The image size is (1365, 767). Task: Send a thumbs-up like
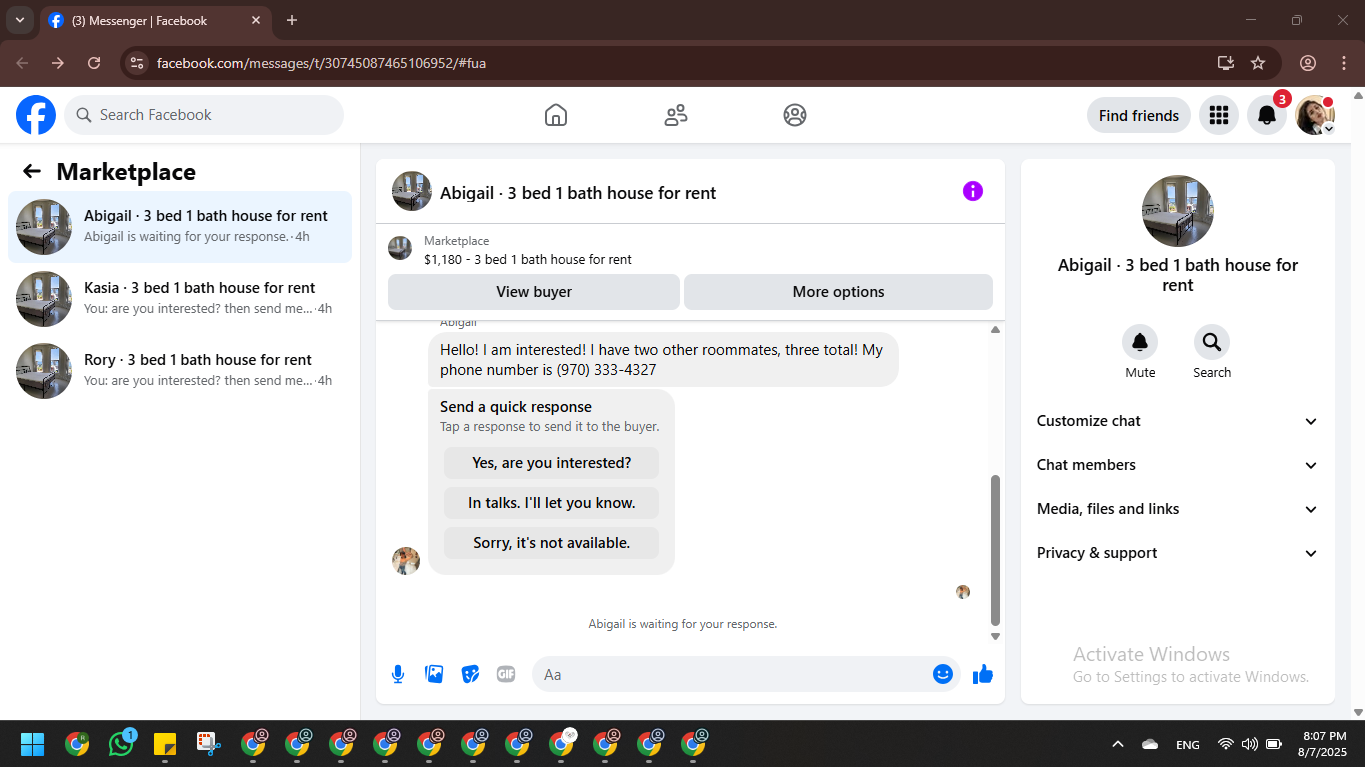(983, 674)
